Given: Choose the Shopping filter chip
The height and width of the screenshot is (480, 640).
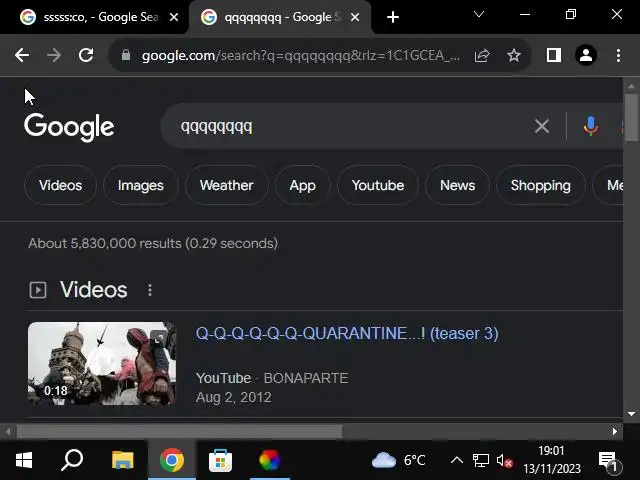Looking at the screenshot, I should 541,185.
